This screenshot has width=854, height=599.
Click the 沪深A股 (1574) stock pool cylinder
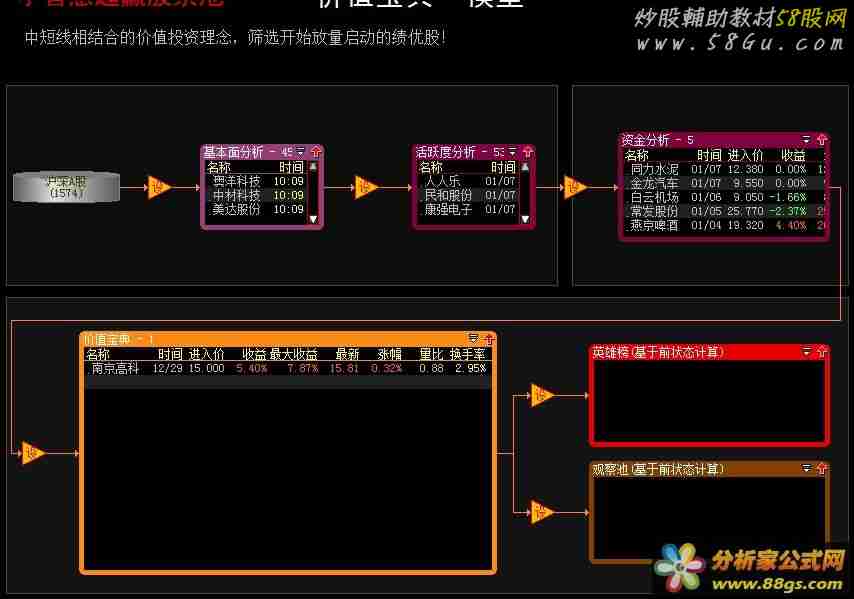click(x=66, y=187)
